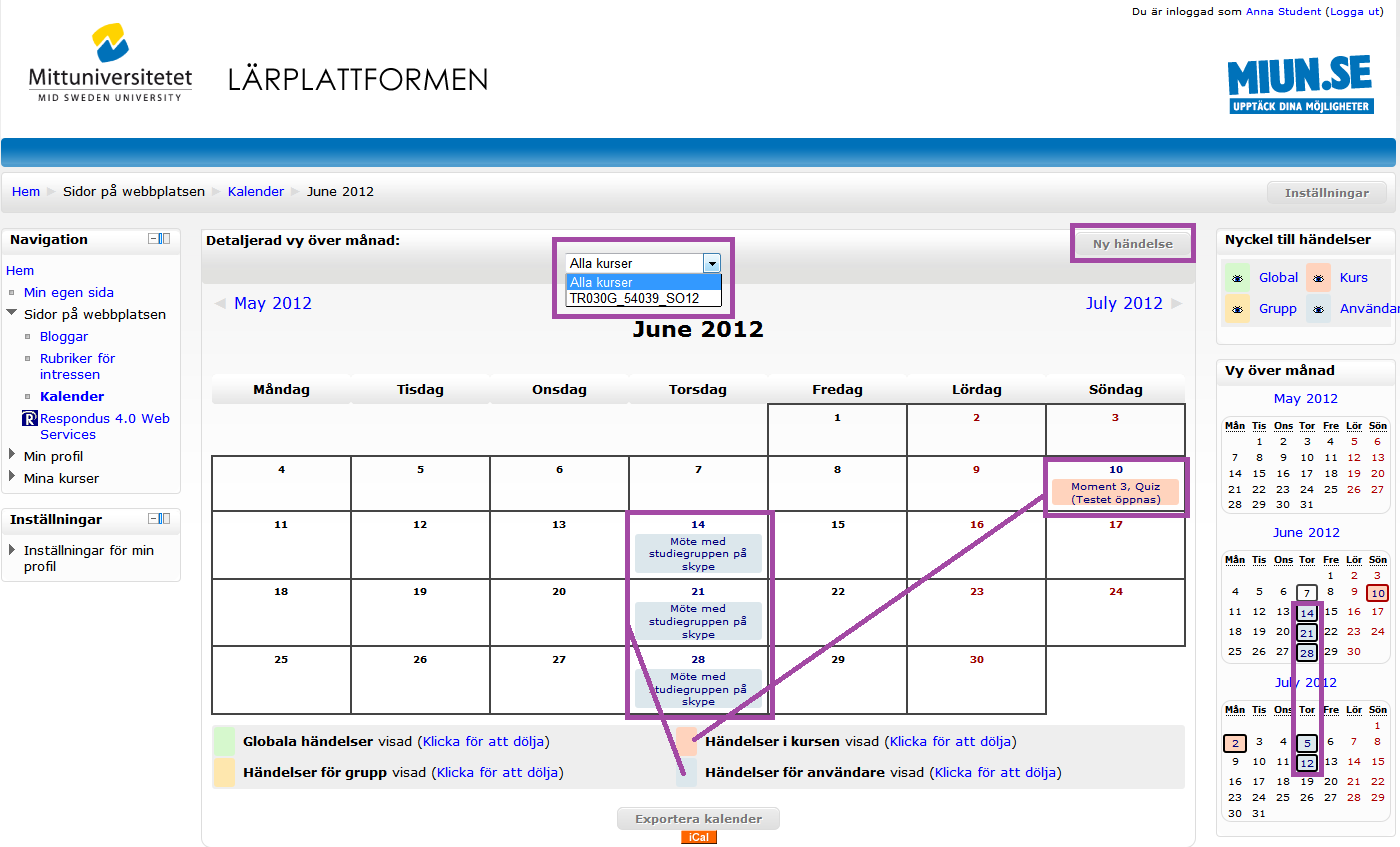1400x847 pixels.
Task: Click the right arrow after July 2012
Action: point(1177,303)
